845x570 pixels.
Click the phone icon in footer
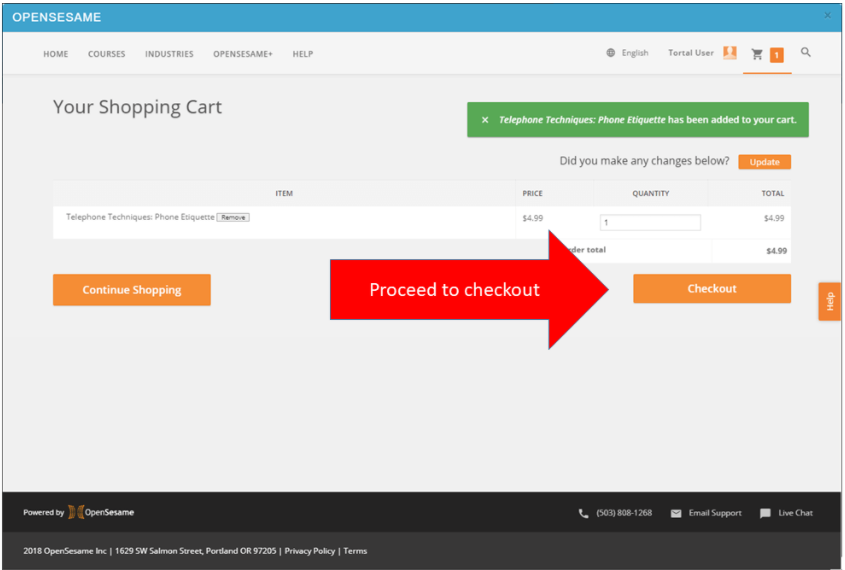click(x=584, y=513)
